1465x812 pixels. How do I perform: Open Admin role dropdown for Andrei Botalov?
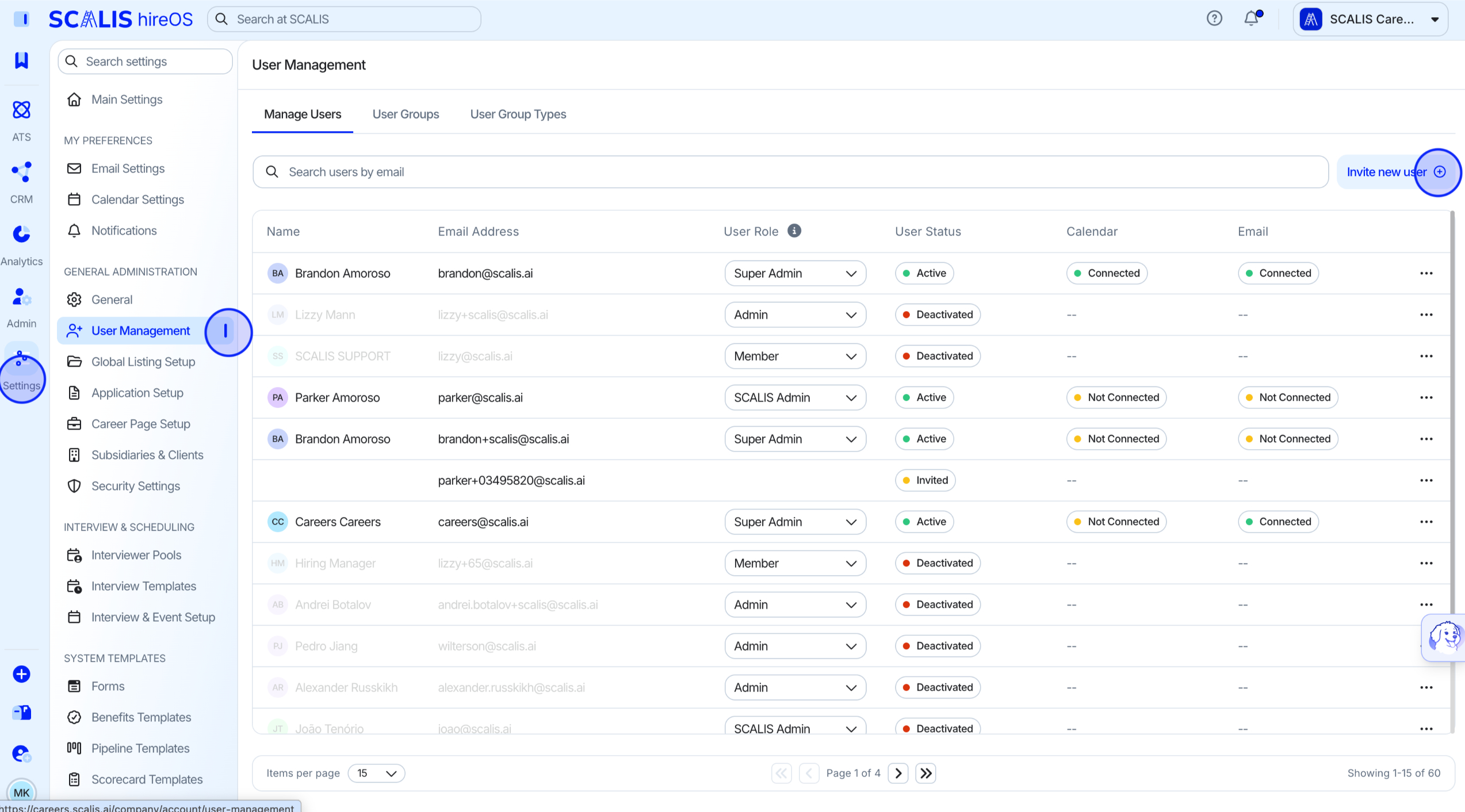click(795, 604)
